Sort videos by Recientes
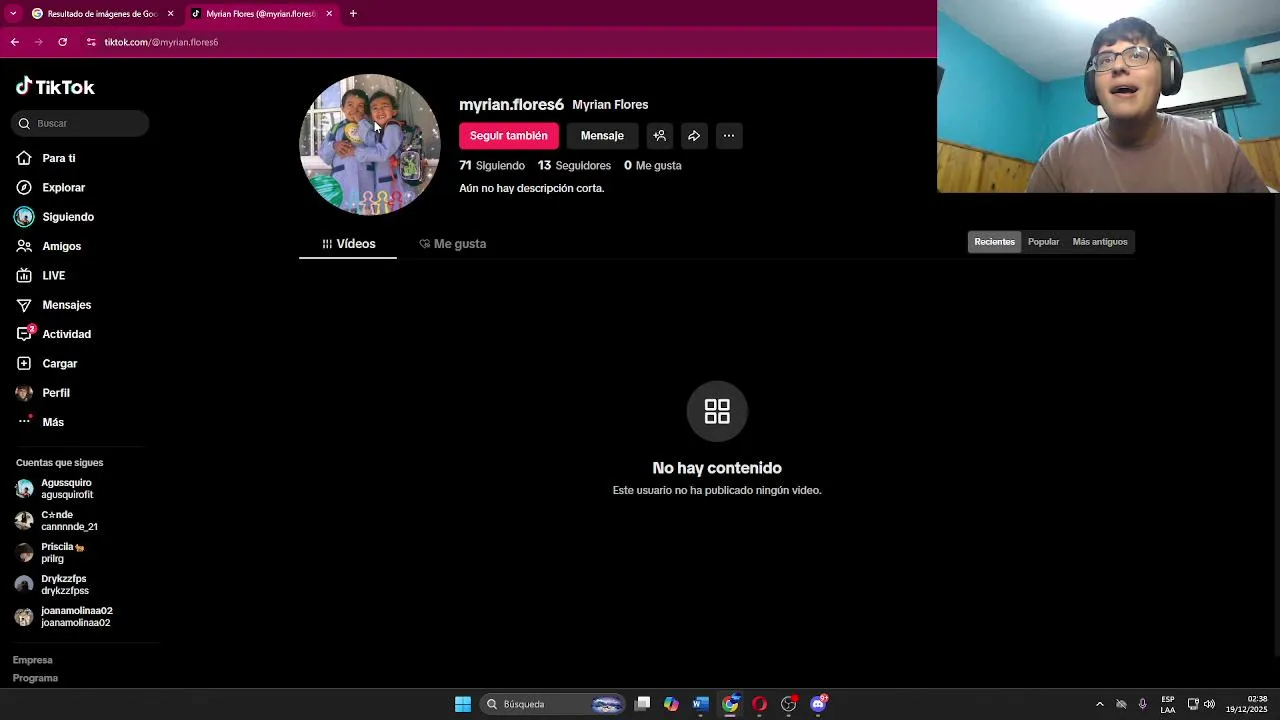Image resolution: width=1280 pixels, height=720 pixels. pyautogui.click(x=994, y=242)
